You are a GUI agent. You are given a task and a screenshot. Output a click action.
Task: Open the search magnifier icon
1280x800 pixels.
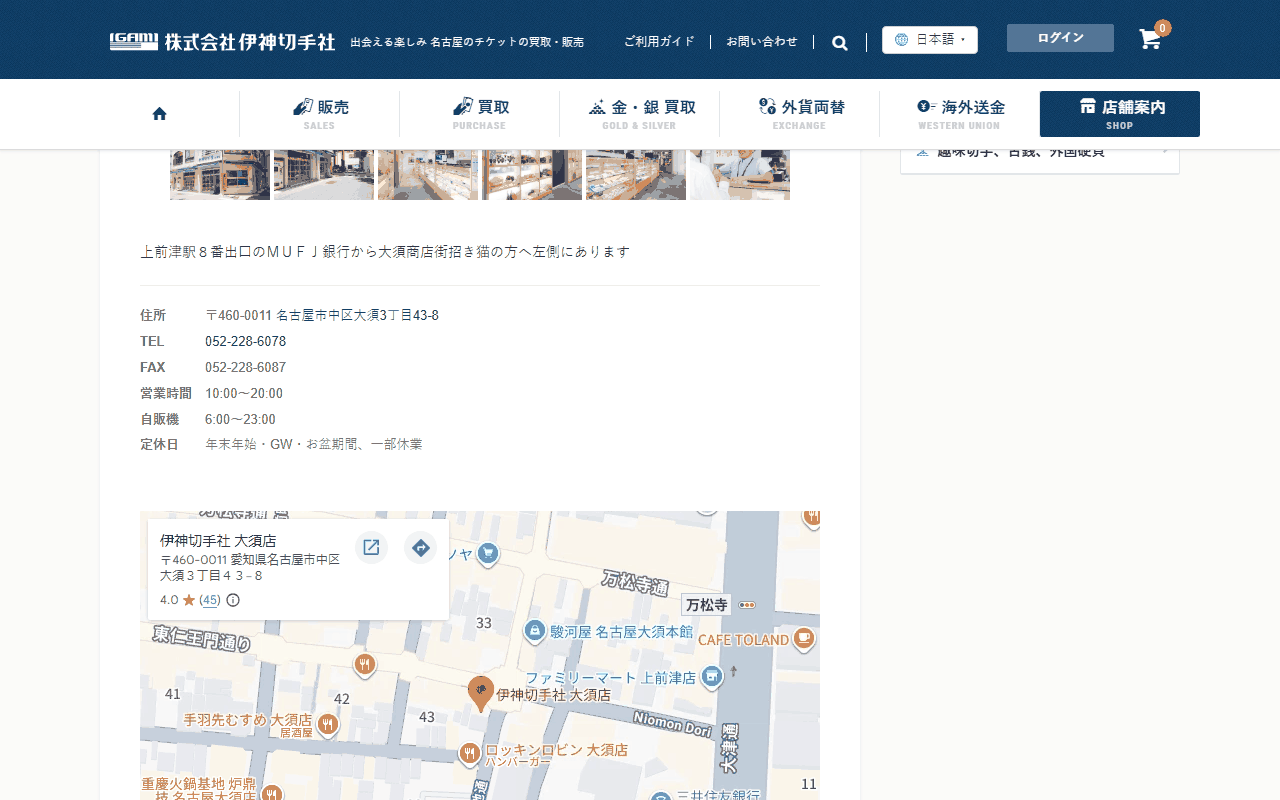tap(840, 43)
